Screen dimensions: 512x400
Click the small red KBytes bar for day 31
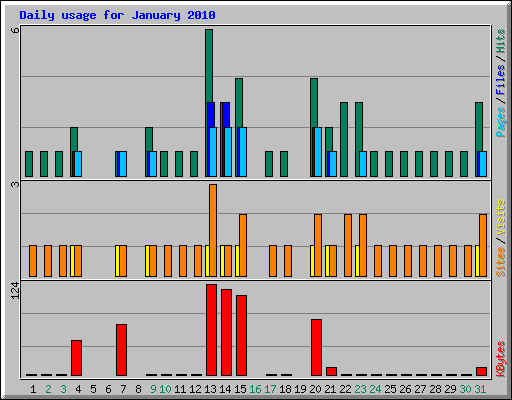click(481, 371)
